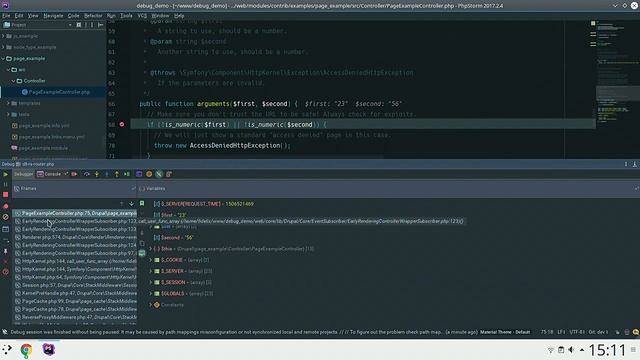This screenshot has height=360, width=640.
Task: Click Step Over icon in debugger toolbar
Action: point(87,174)
